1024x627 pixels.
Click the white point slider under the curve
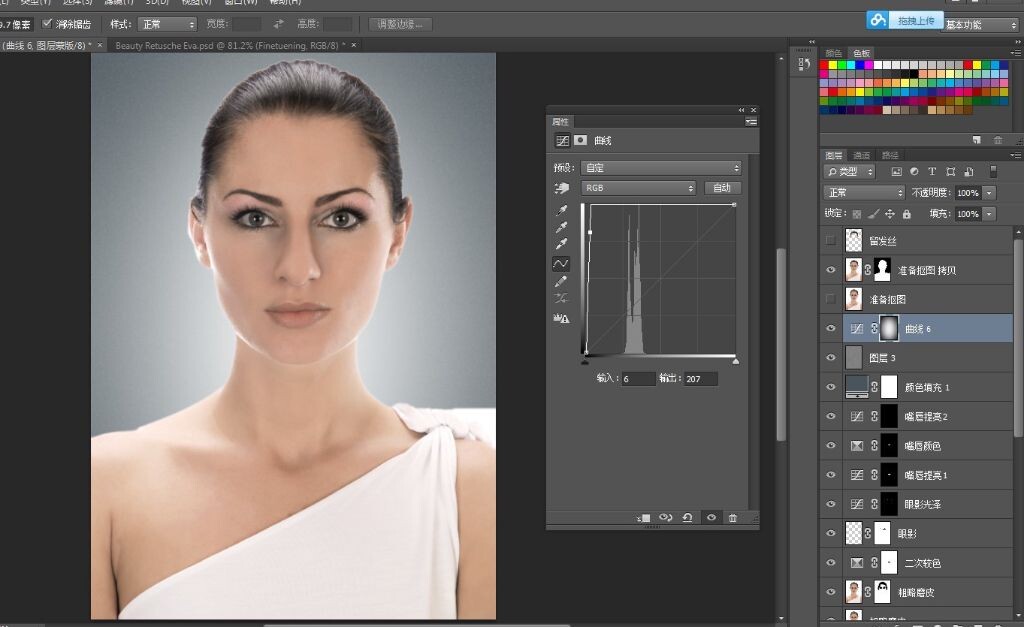736,361
